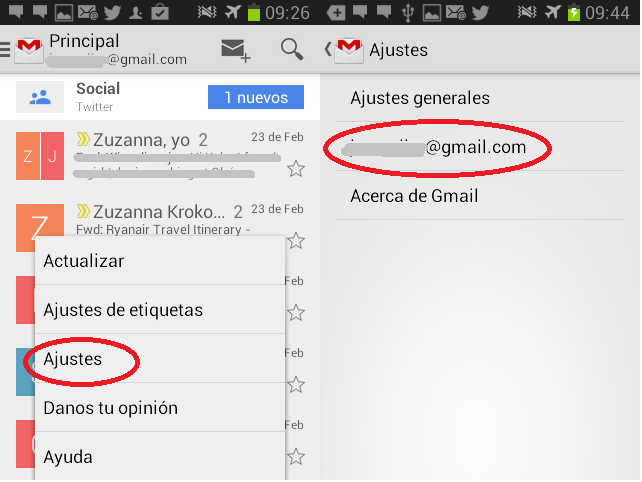Open the search magnifier

(x=292, y=50)
